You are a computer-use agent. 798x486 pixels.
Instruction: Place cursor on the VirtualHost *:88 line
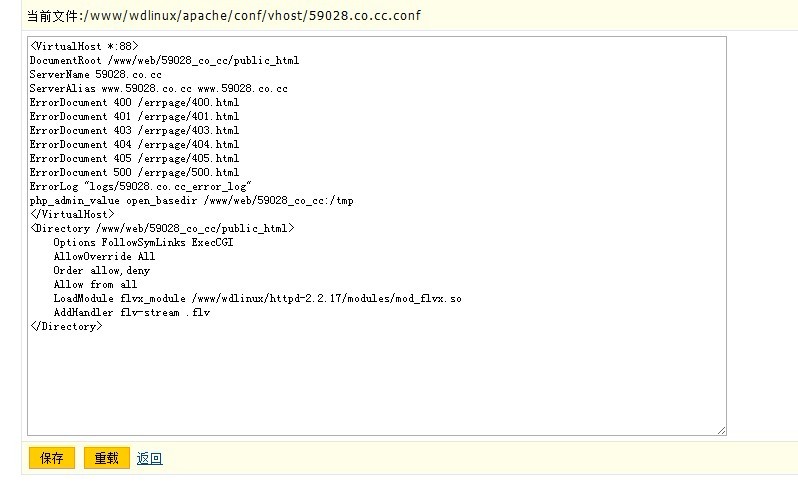[84, 46]
